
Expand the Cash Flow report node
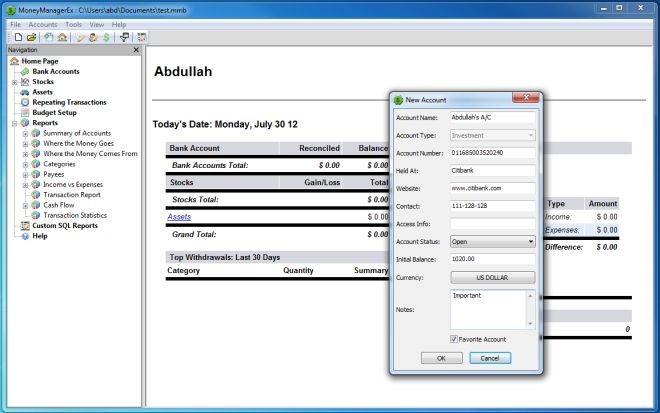(26, 205)
